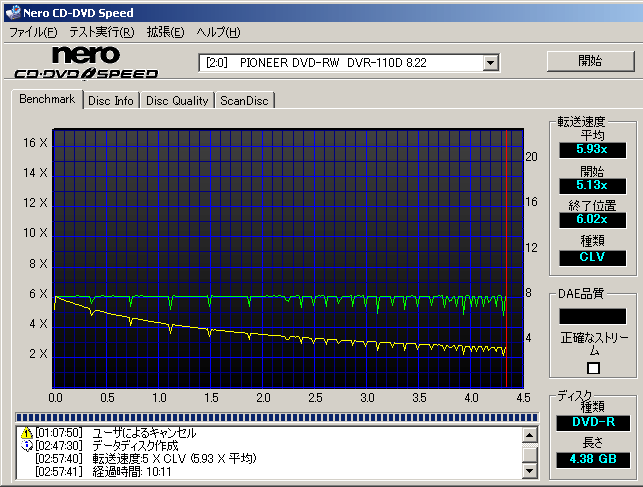The image size is (643, 487).
Task: Click the red position marker line on graph
Action: tap(506, 258)
